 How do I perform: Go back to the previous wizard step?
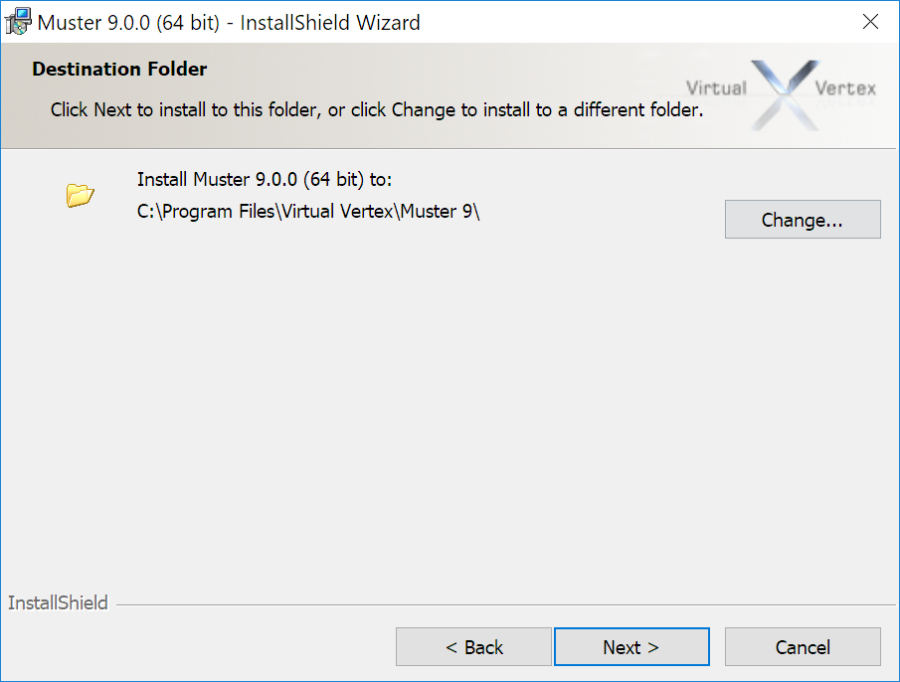[473, 646]
